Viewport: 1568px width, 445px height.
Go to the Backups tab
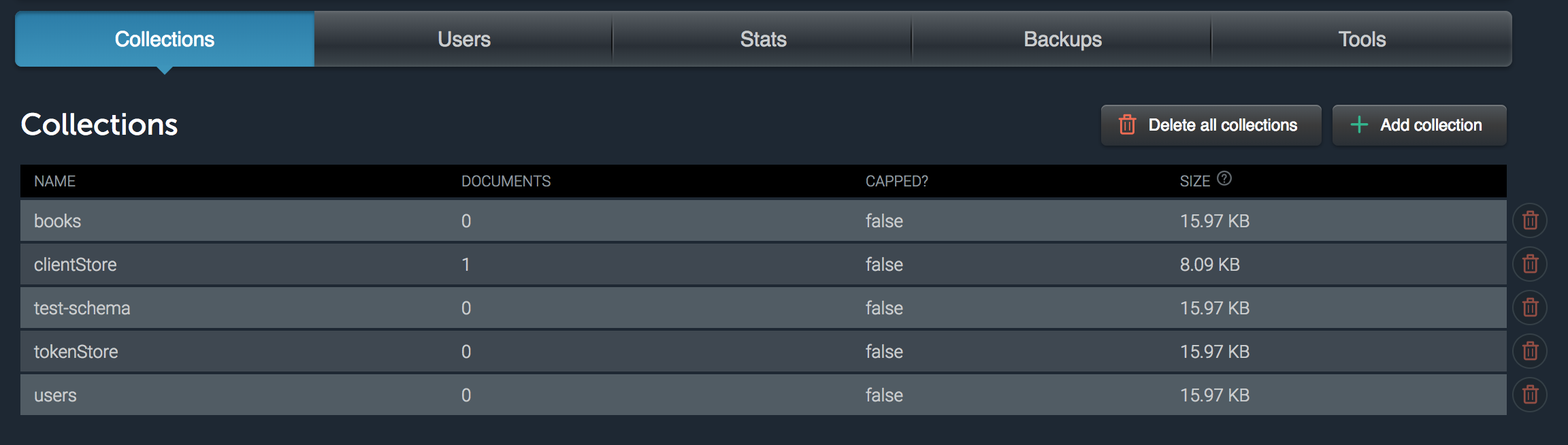click(1062, 39)
